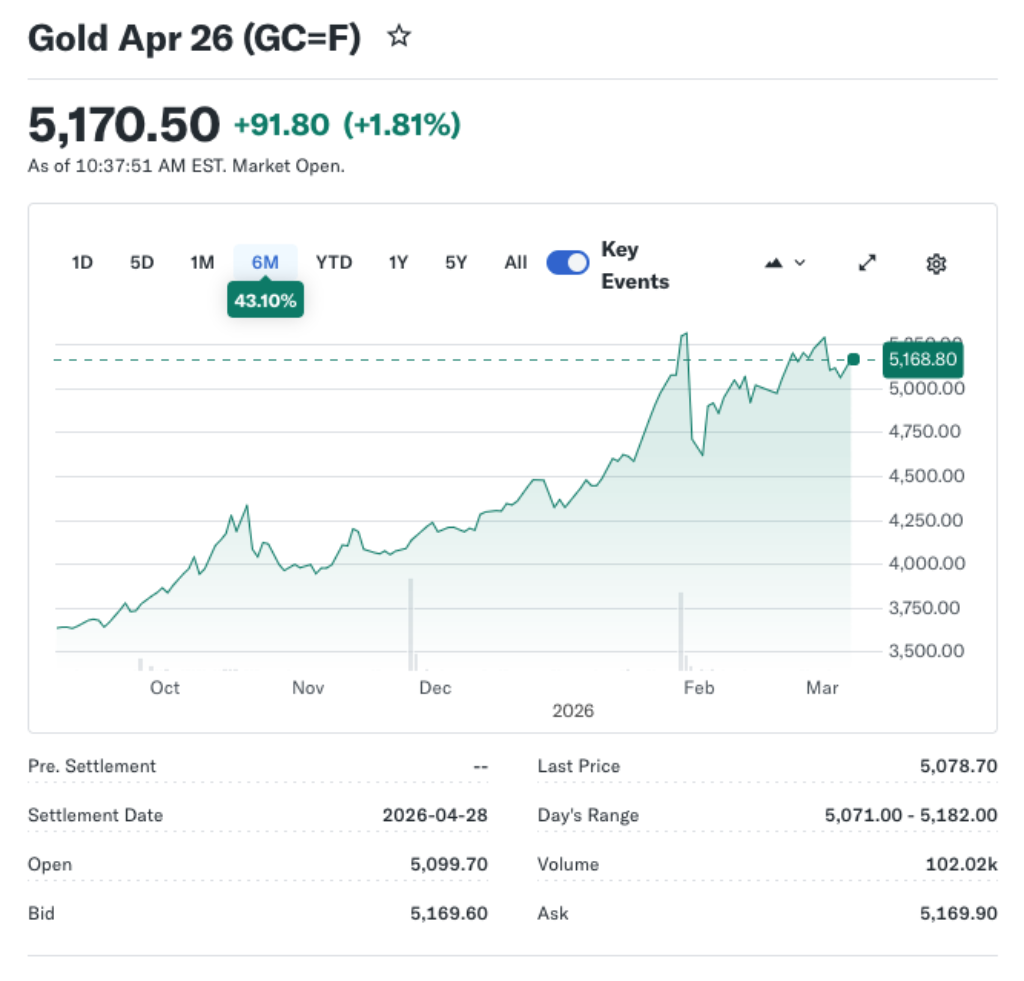The height and width of the screenshot is (981, 1024).
Task: Click the Settlement Date label
Action: pyautogui.click(x=95, y=815)
